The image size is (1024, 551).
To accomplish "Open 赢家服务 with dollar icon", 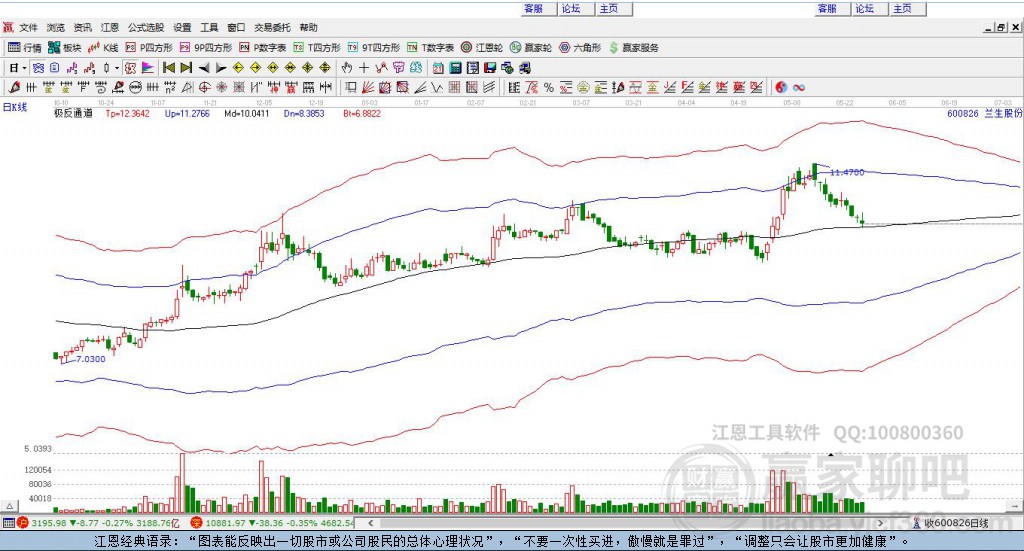I will (x=633, y=48).
